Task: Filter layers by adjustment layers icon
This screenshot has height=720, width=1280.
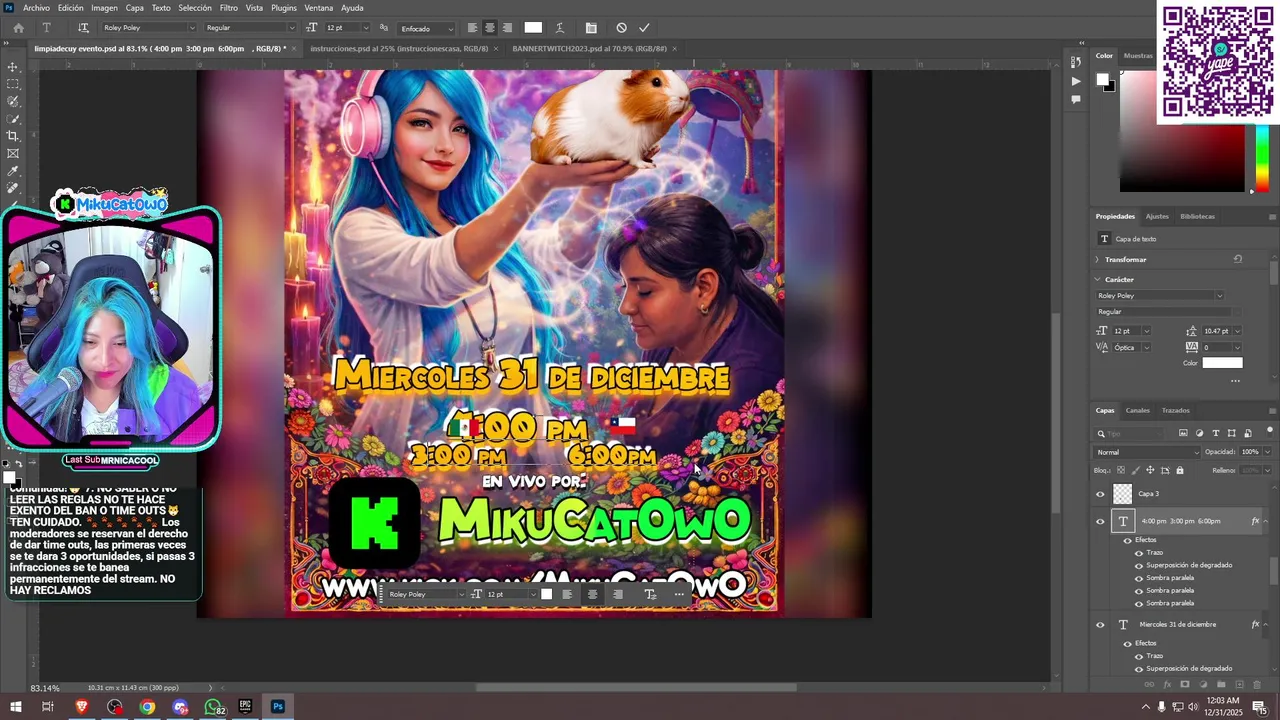Action: pos(1200,433)
